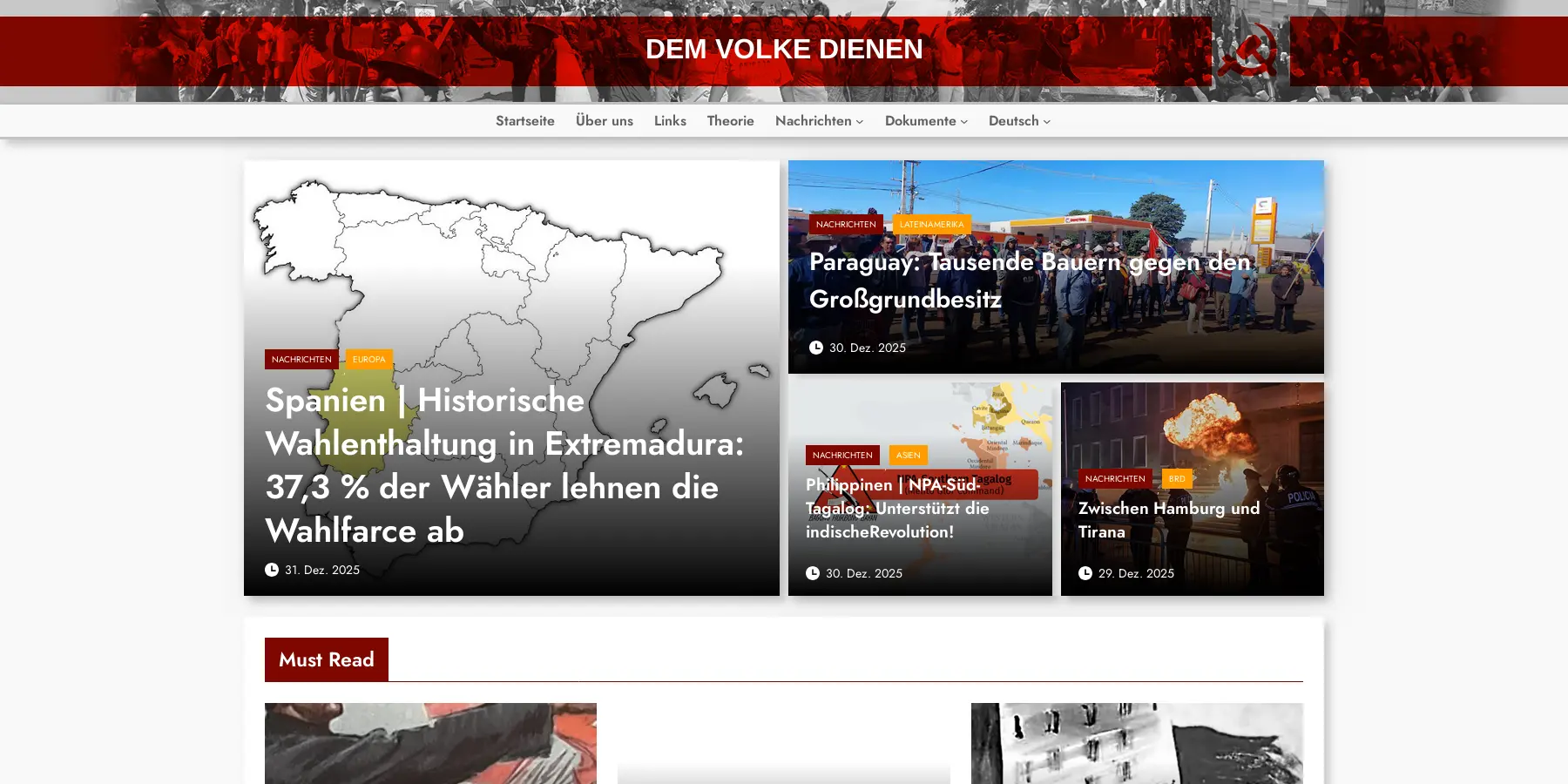
Task: Open the Spanien Wahlenthaltung in Extremadura article
Action: click(504, 465)
